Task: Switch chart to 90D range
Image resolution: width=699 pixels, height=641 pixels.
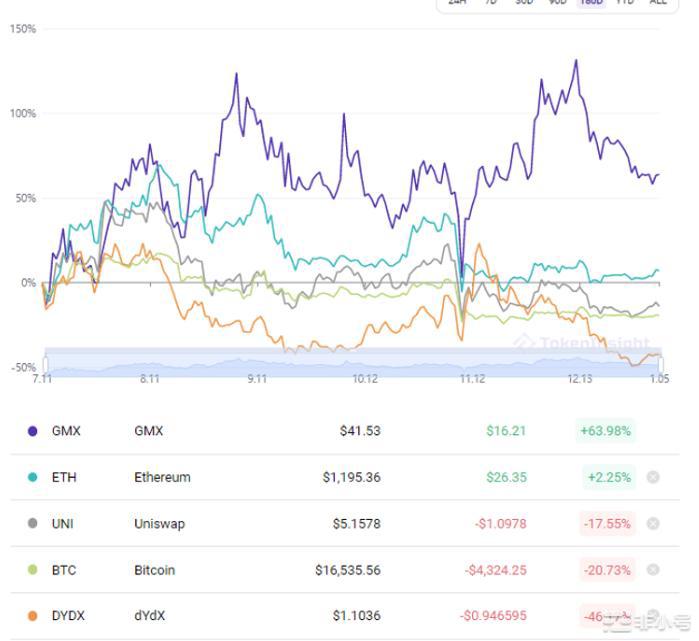Action: click(557, 3)
